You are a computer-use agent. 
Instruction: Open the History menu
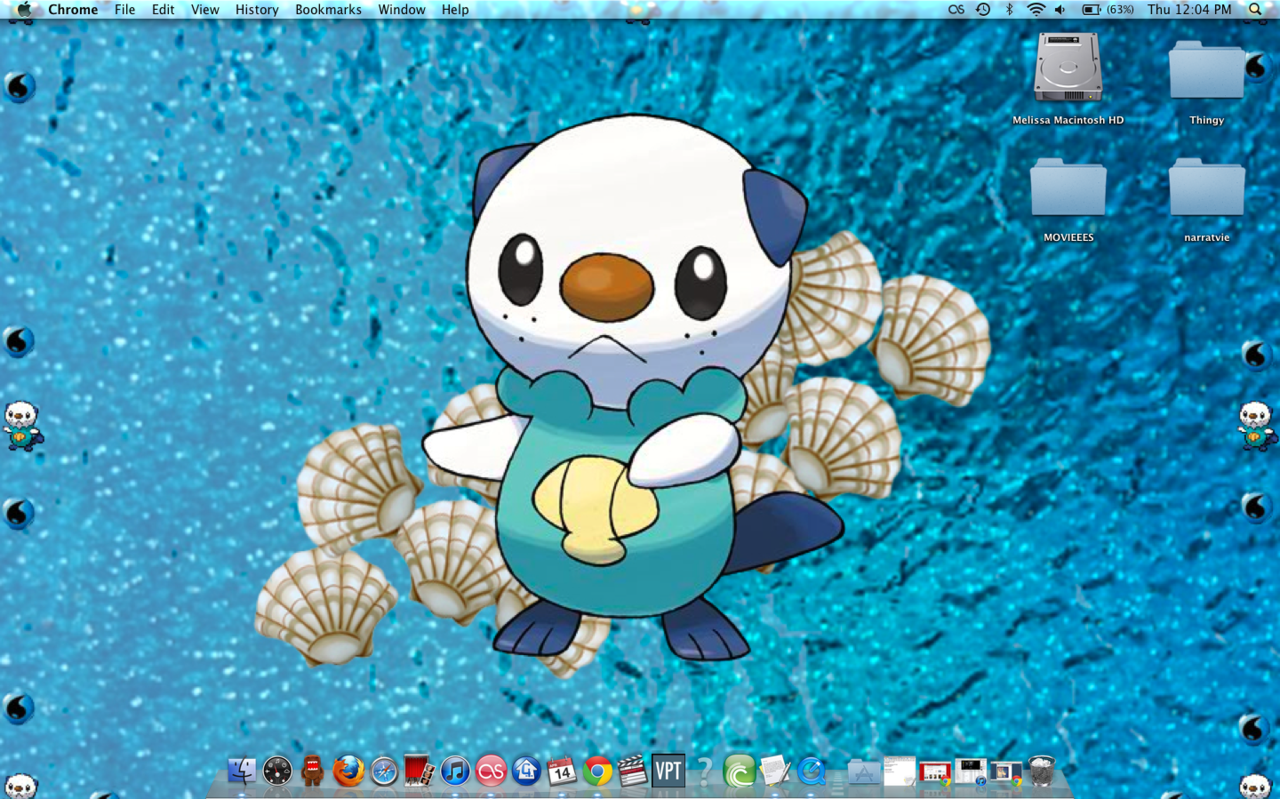(257, 10)
